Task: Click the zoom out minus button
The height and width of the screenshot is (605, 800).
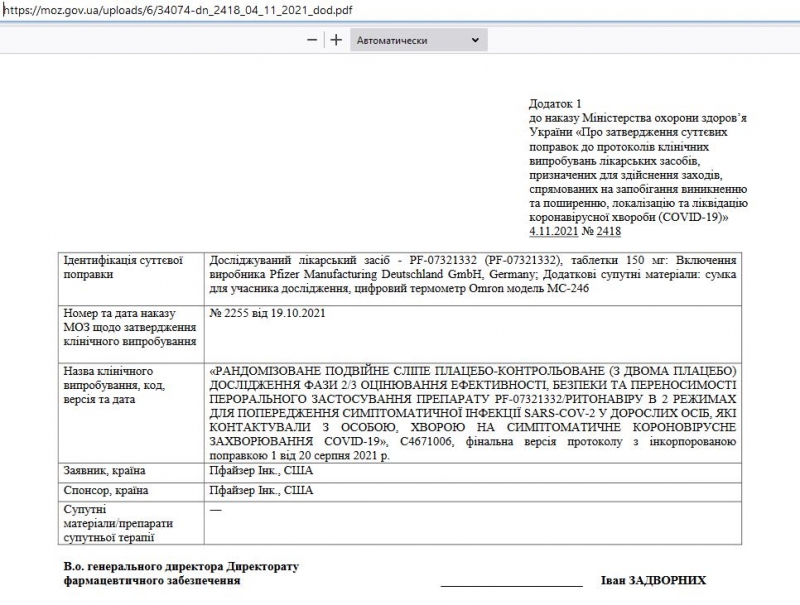Action: [x=313, y=40]
